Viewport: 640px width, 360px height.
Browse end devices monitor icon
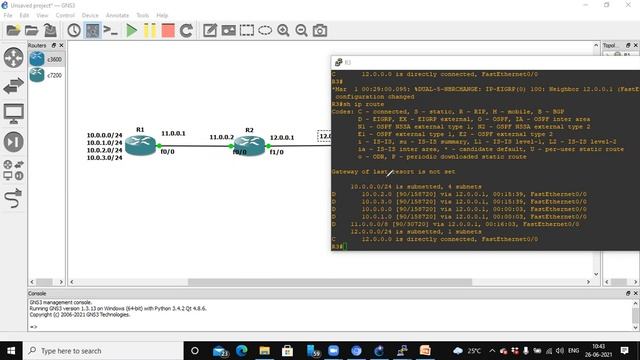[13, 114]
